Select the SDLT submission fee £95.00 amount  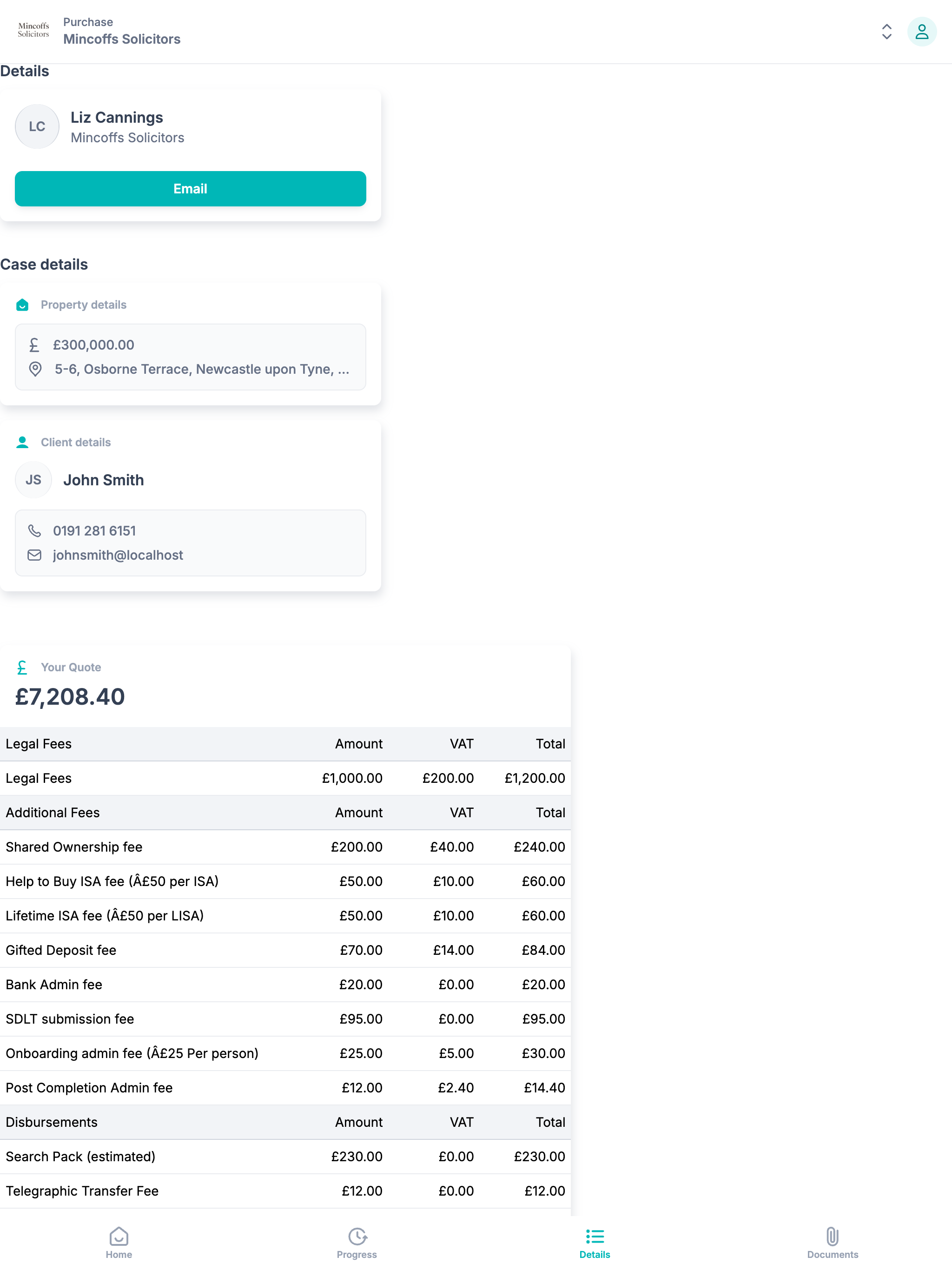coord(361,1019)
